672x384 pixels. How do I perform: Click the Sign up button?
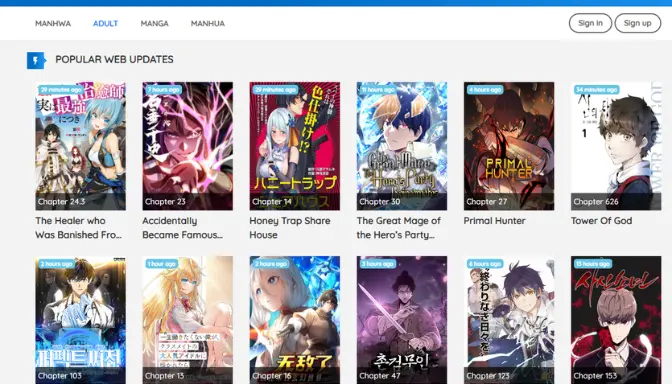tap(638, 23)
